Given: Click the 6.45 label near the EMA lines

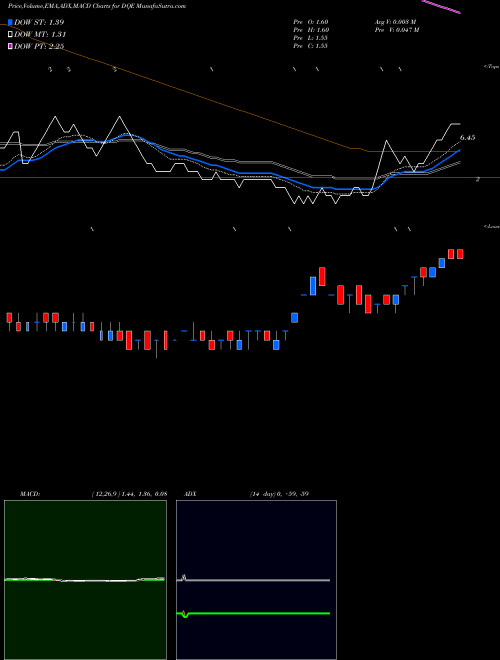Looking at the screenshot, I should 467,138.
